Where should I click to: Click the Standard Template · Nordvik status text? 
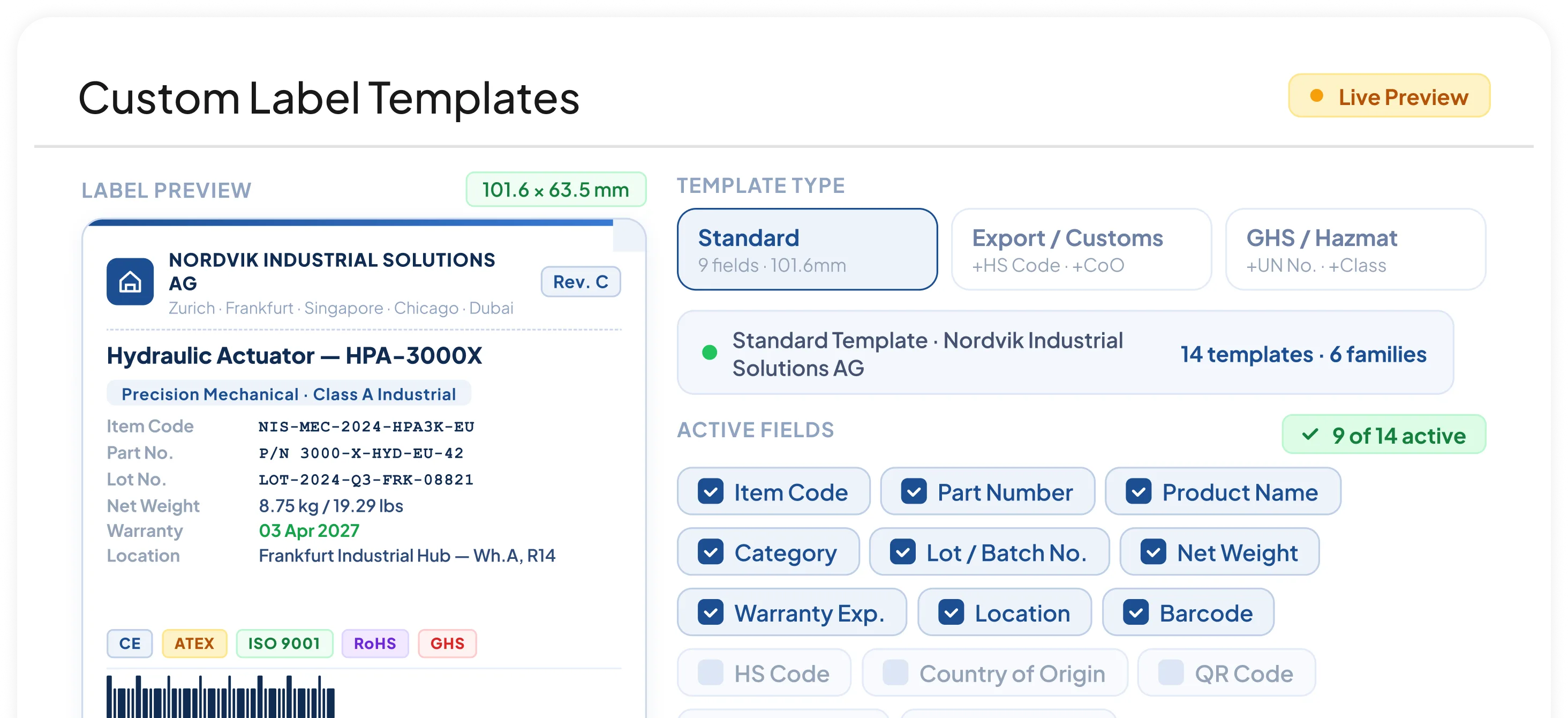point(928,354)
